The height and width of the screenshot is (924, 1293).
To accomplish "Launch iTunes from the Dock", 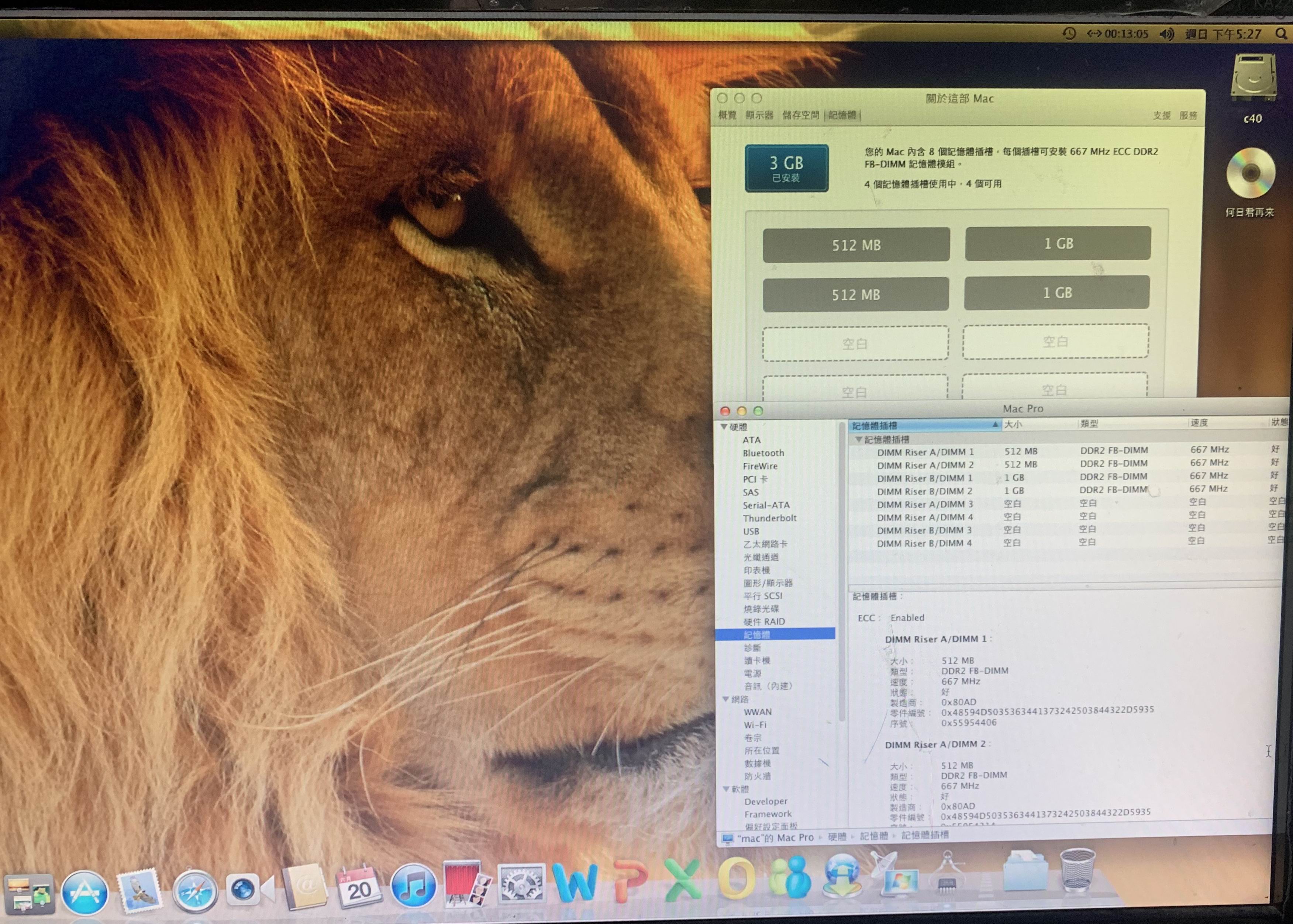I will click(x=414, y=886).
